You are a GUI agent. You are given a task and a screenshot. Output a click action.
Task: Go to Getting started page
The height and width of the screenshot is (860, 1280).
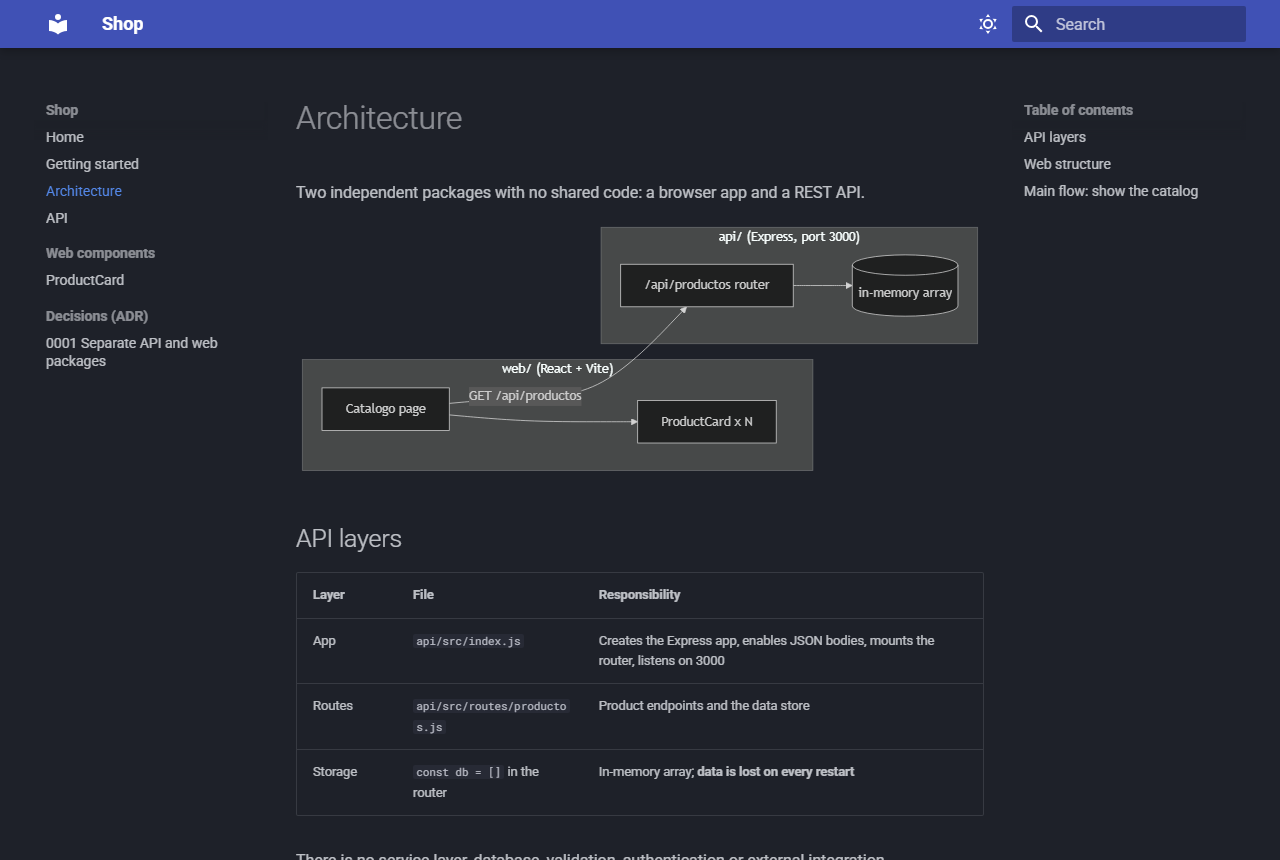[x=92, y=164]
